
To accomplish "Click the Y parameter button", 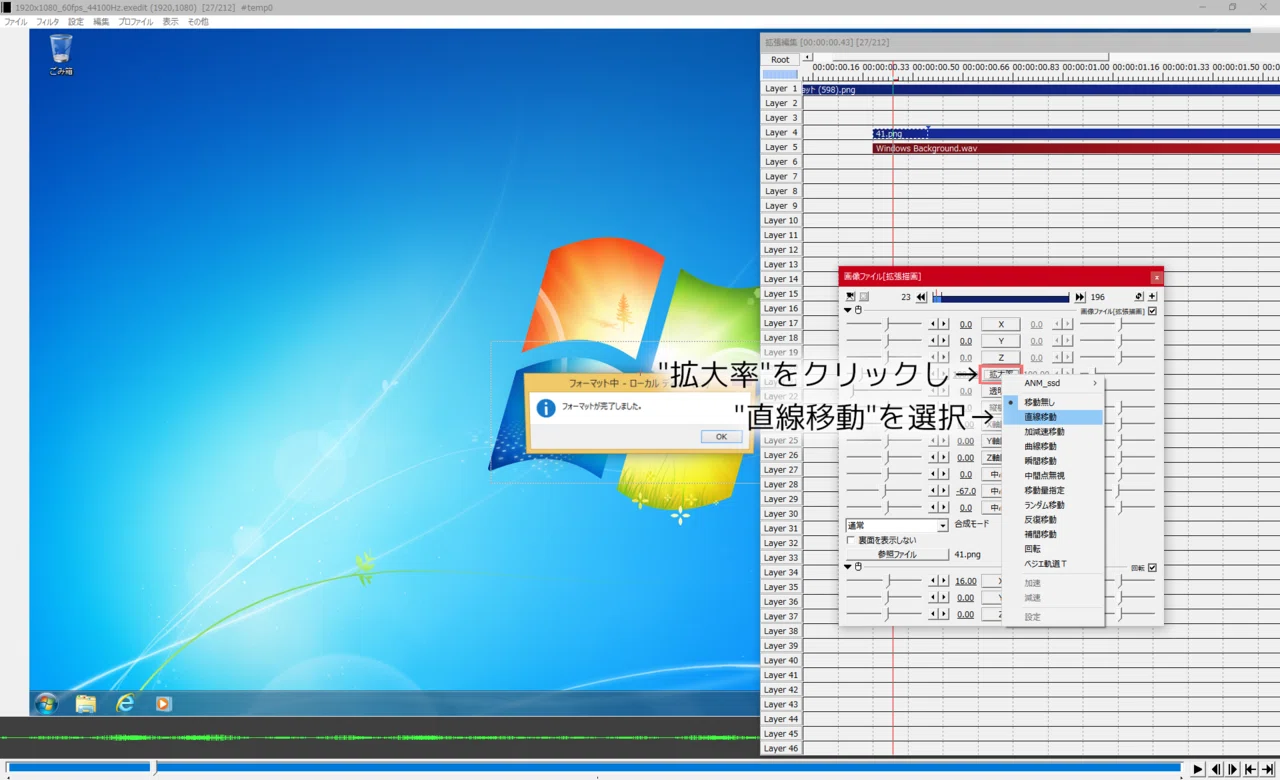I will pos(1001,341).
